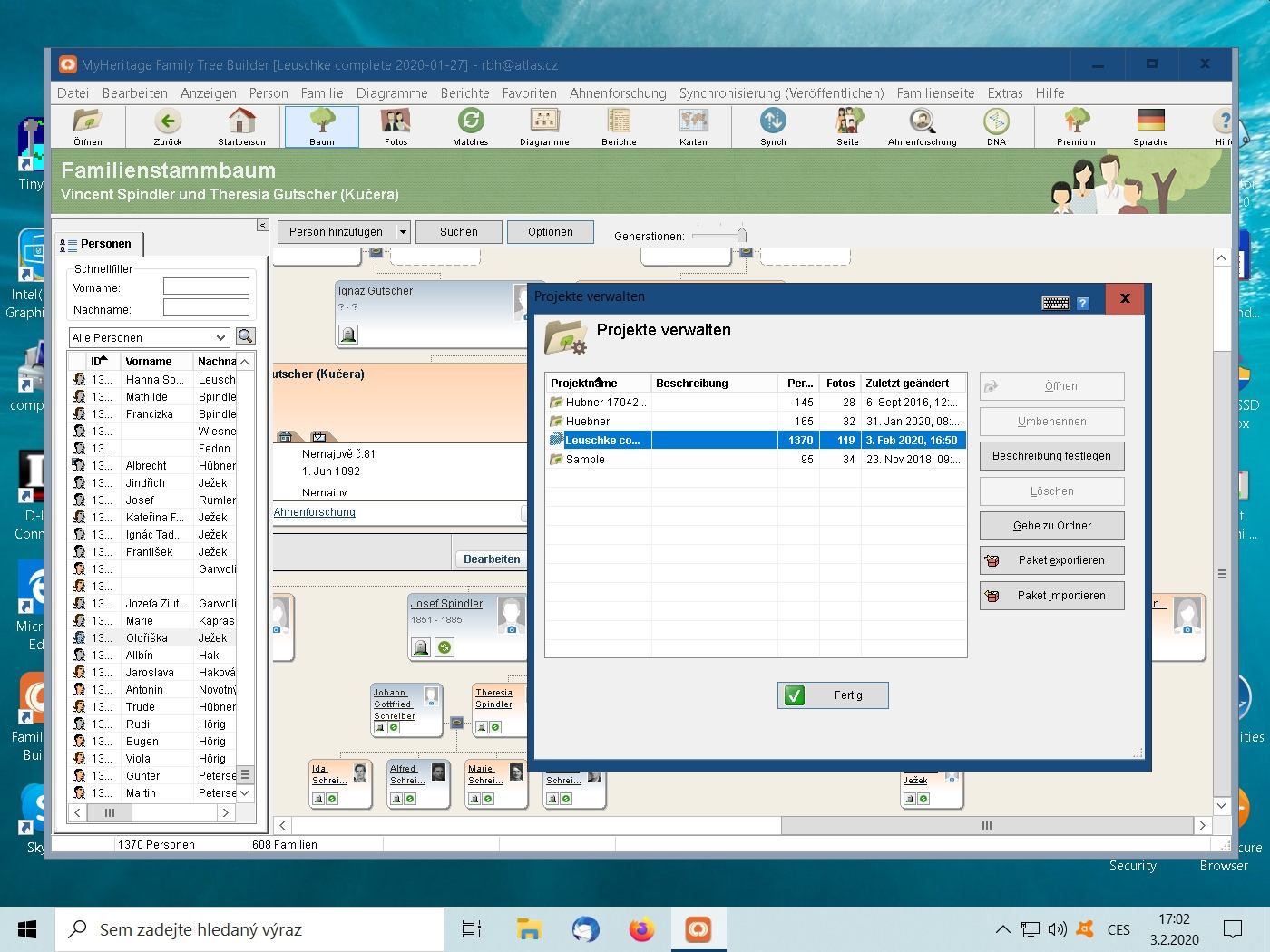The height and width of the screenshot is (952, 1270).
Task: Open the Ahnenforschung menu
Action: 618,93
